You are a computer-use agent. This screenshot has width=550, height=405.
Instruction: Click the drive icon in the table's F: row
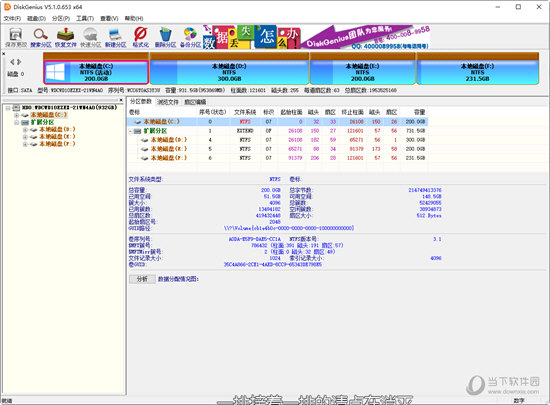point(145,158)
